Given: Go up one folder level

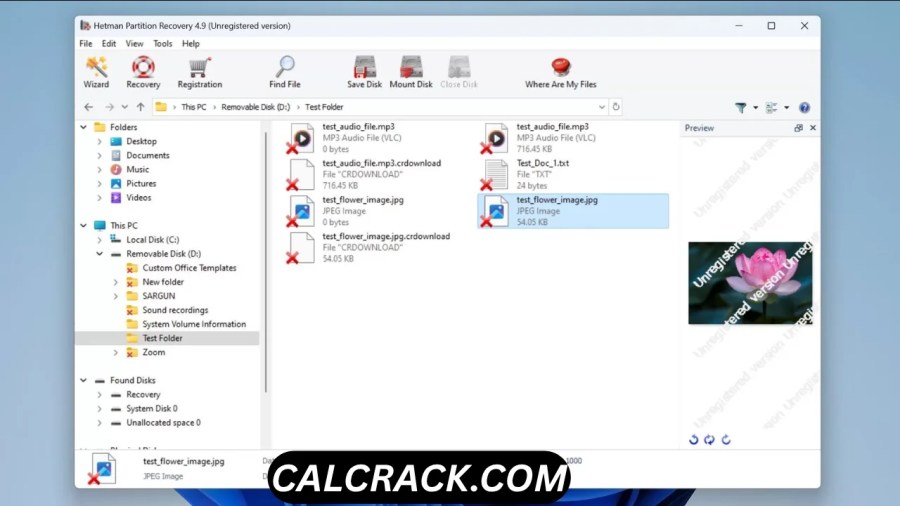Looking at the screenshot, I should tap(141, 107).
